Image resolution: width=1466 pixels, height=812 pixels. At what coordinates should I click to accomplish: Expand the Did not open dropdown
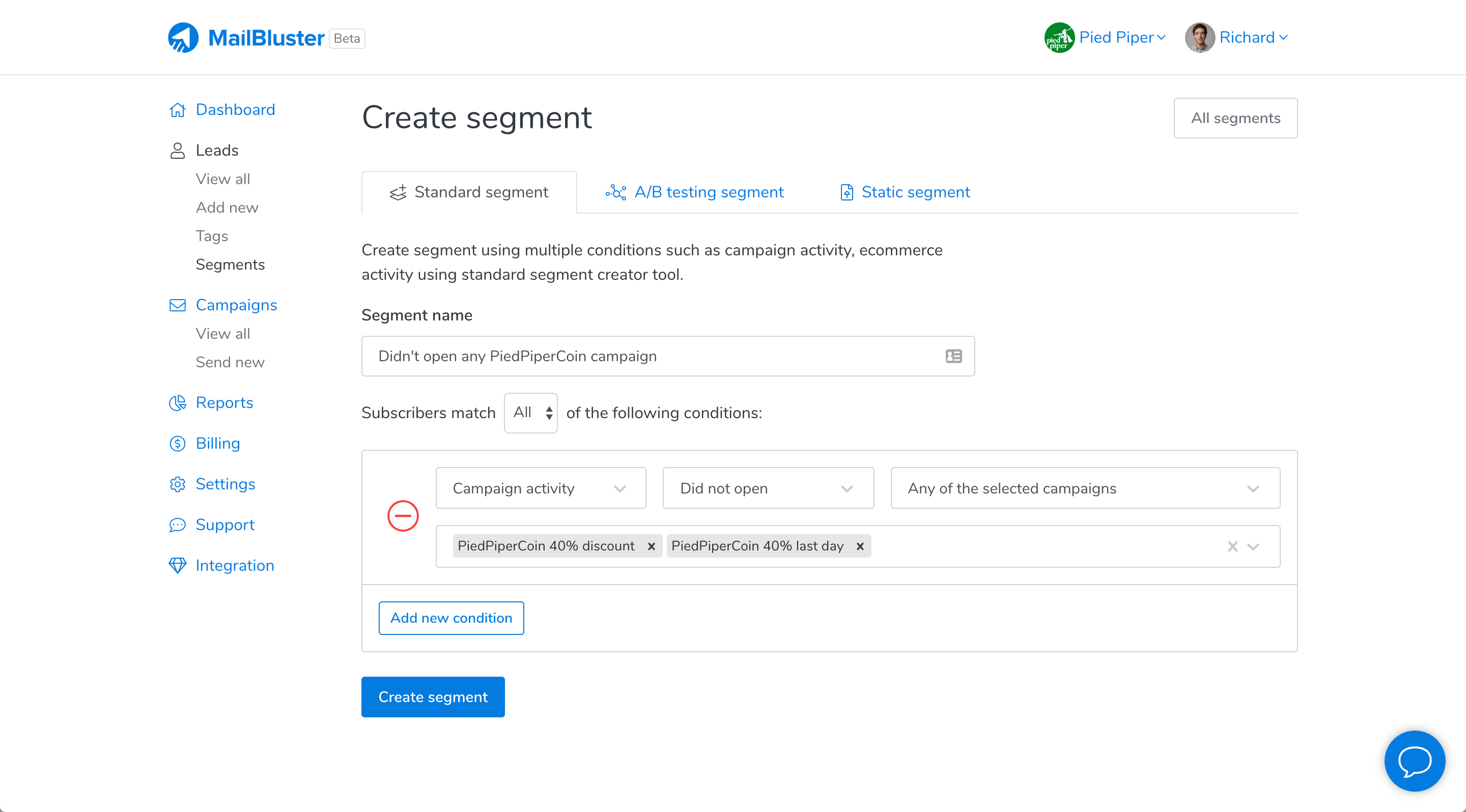(768, 488)
